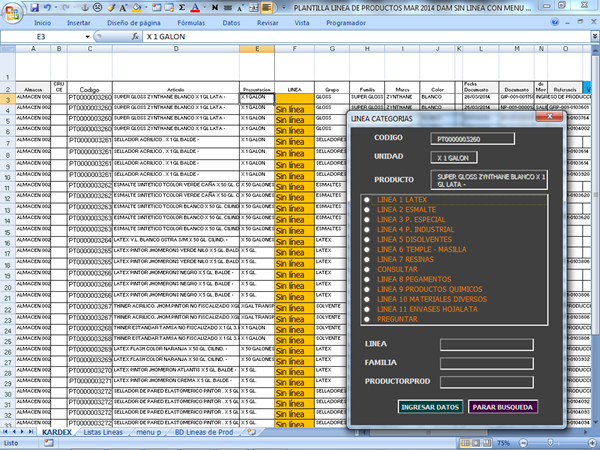Click the FAMILIA text input field

pyautogui.click(x=486, y=363)
